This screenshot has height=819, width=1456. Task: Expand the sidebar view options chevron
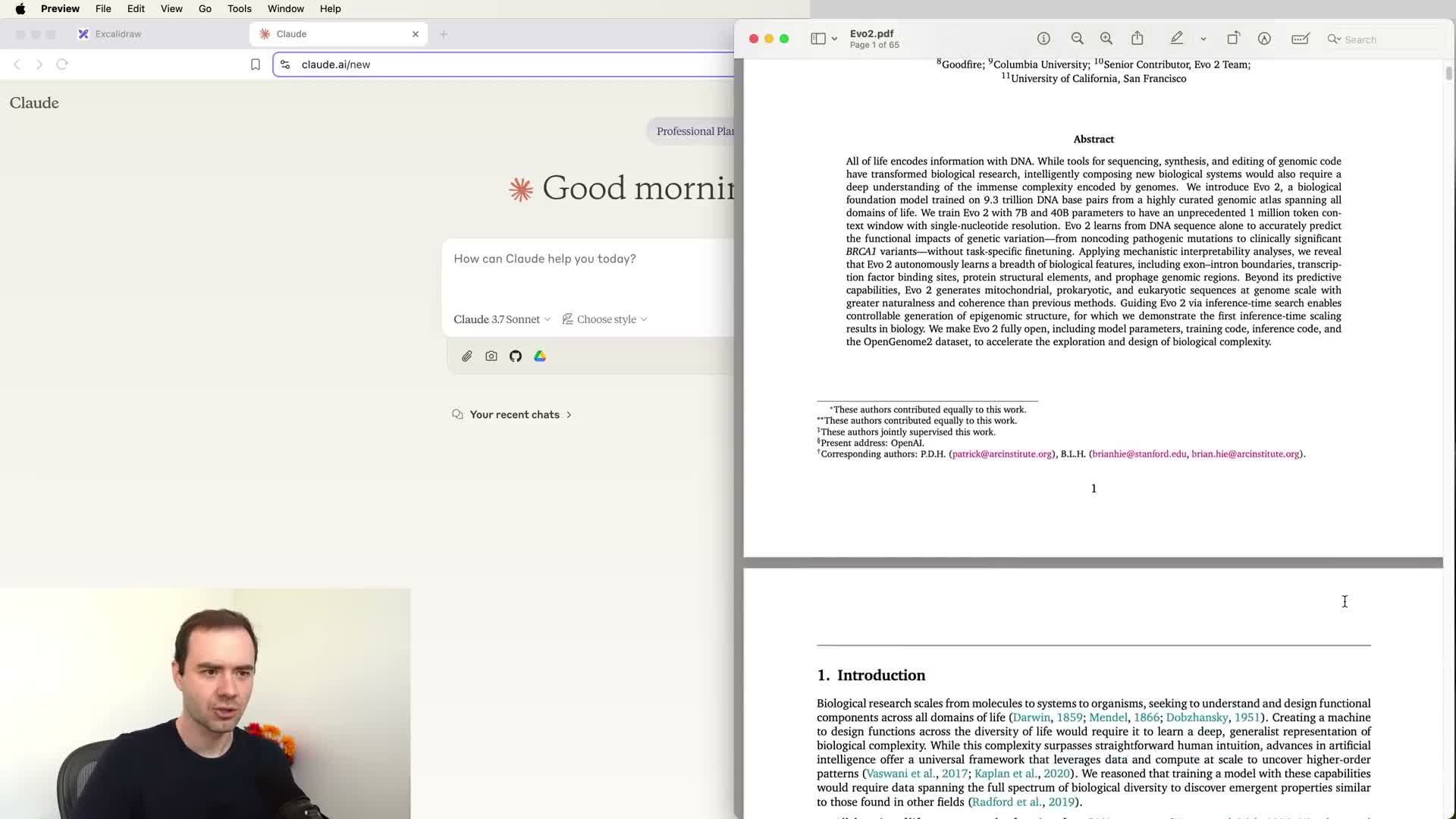pyautogui.click(x=834, y=39)
